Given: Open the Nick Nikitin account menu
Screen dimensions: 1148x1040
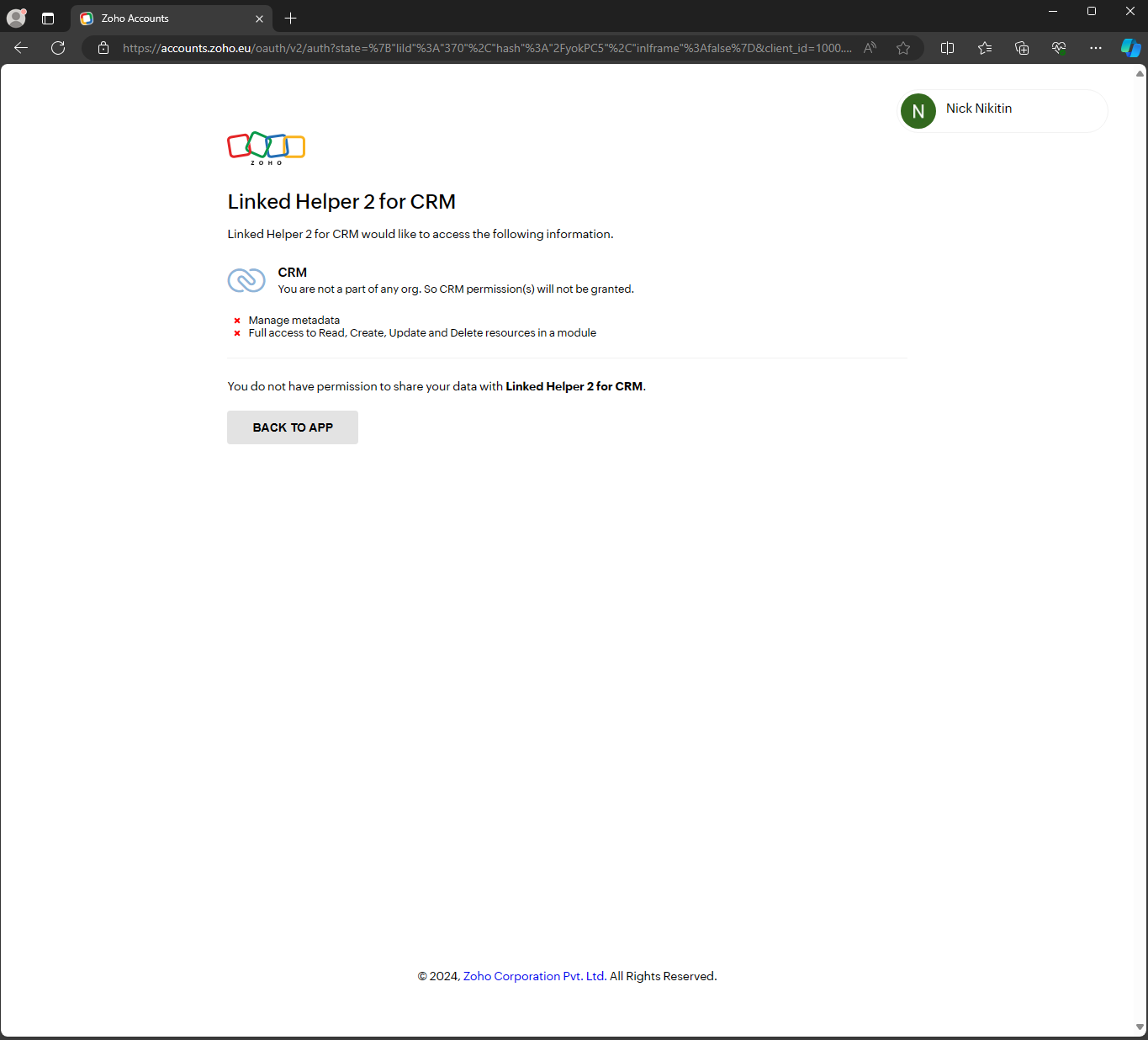Looking at the screenshot, I should (x=1003, y=111).
